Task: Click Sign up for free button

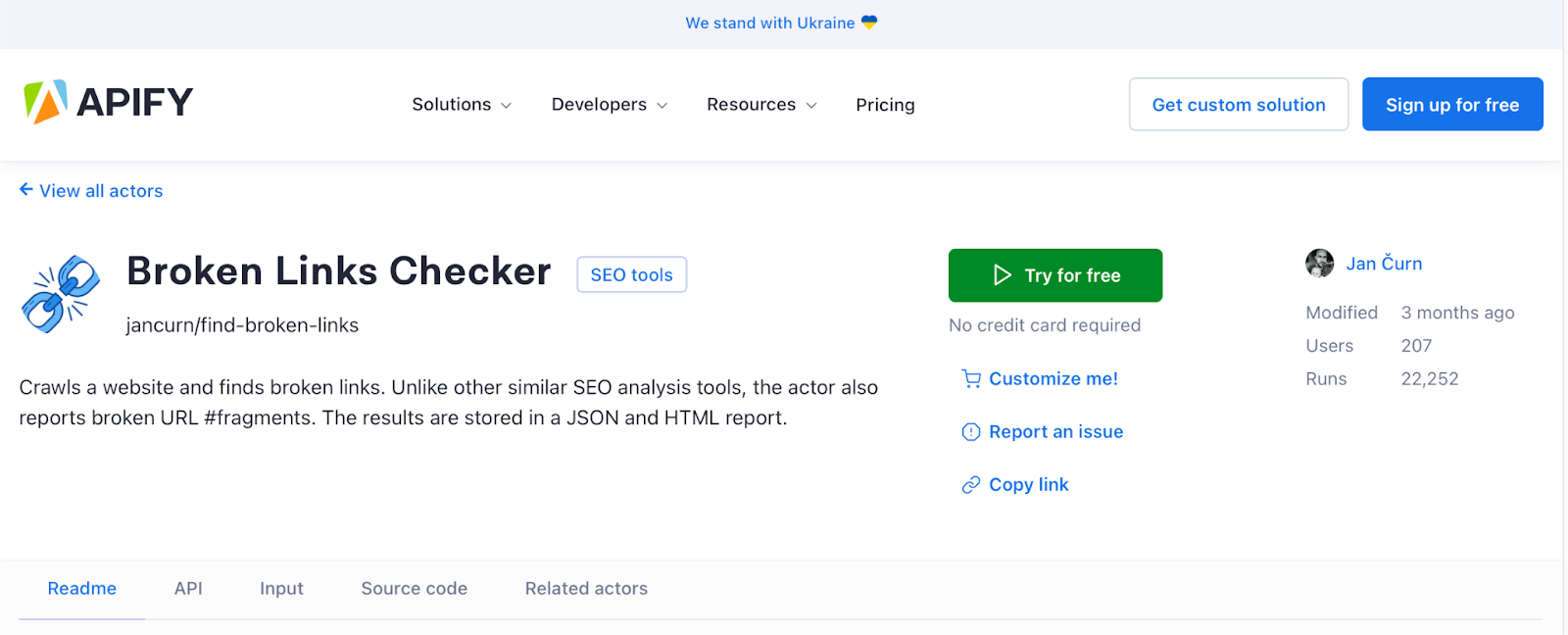Action: pyautogui.click(x=1452, y=105)
